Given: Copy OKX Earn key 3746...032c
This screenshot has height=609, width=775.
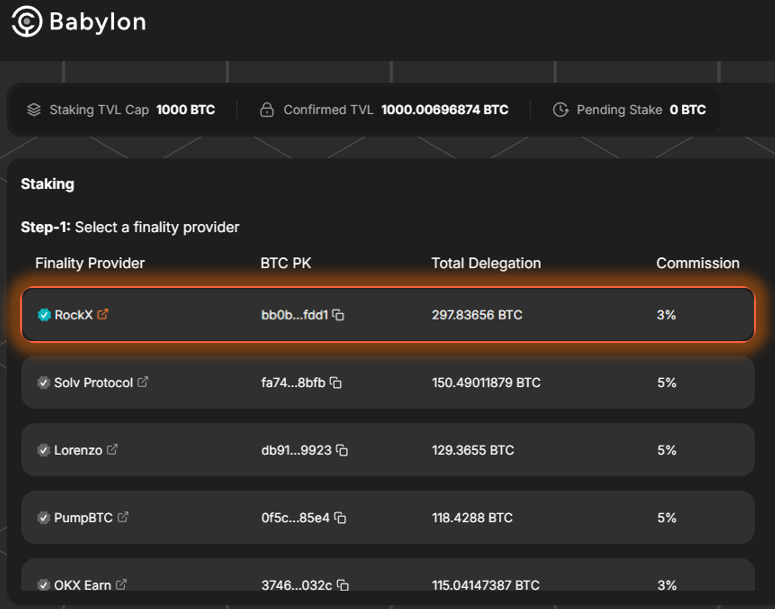Looking at the screenshot, I should click(x=343, y=585).
